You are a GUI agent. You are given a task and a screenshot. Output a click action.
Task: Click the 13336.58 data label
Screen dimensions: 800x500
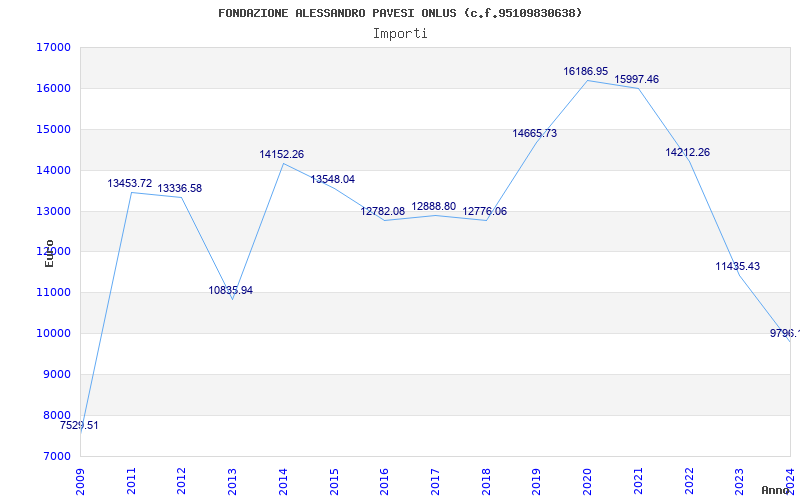(x=180, y=189)
